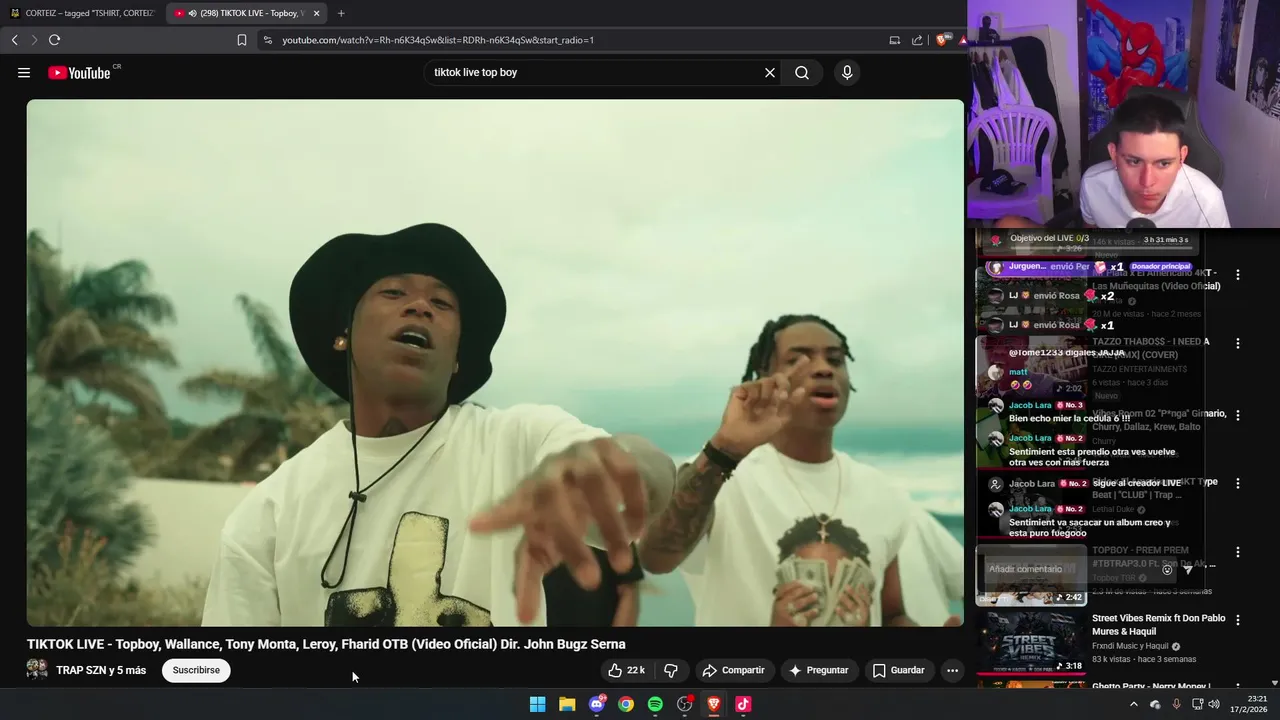
Task: Subscribe with the Suscribirse button
Action: [196, 670]
